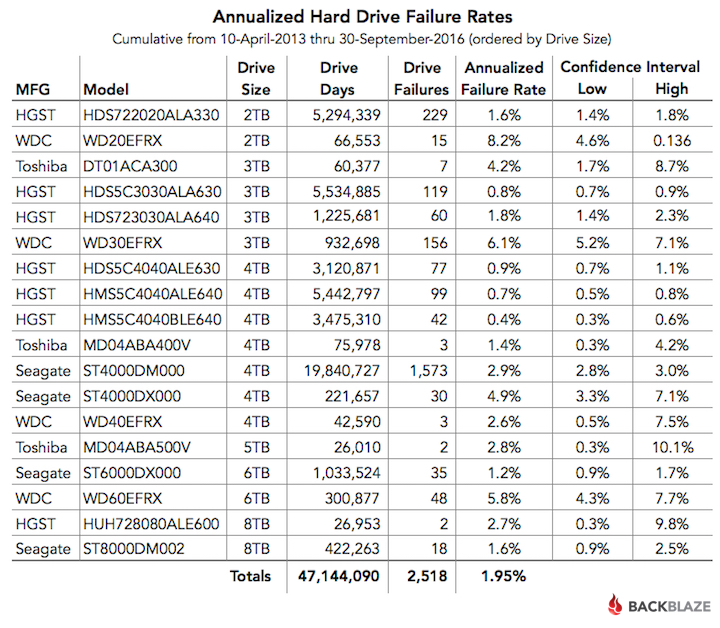Select model HDS722020ALA330 cell
The image size is (720, 628).
click(151, 115)
